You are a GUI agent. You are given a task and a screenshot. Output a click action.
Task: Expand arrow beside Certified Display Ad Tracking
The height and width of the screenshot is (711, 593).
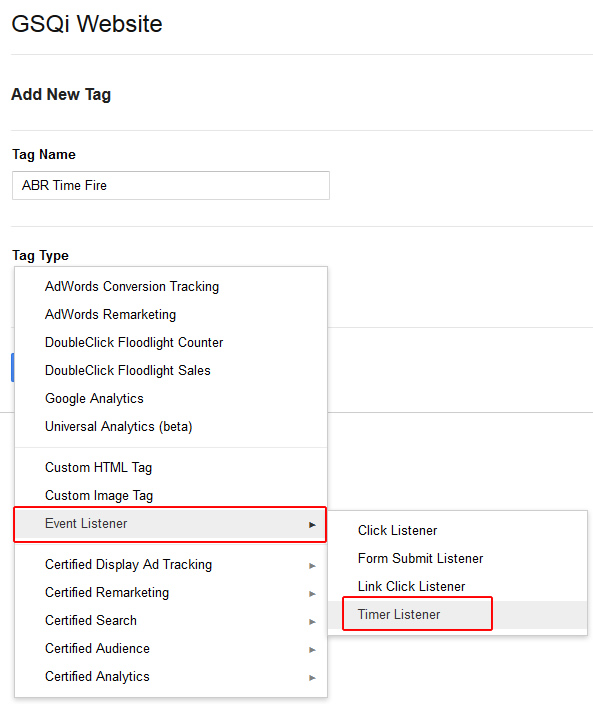[x=312, y=566]
